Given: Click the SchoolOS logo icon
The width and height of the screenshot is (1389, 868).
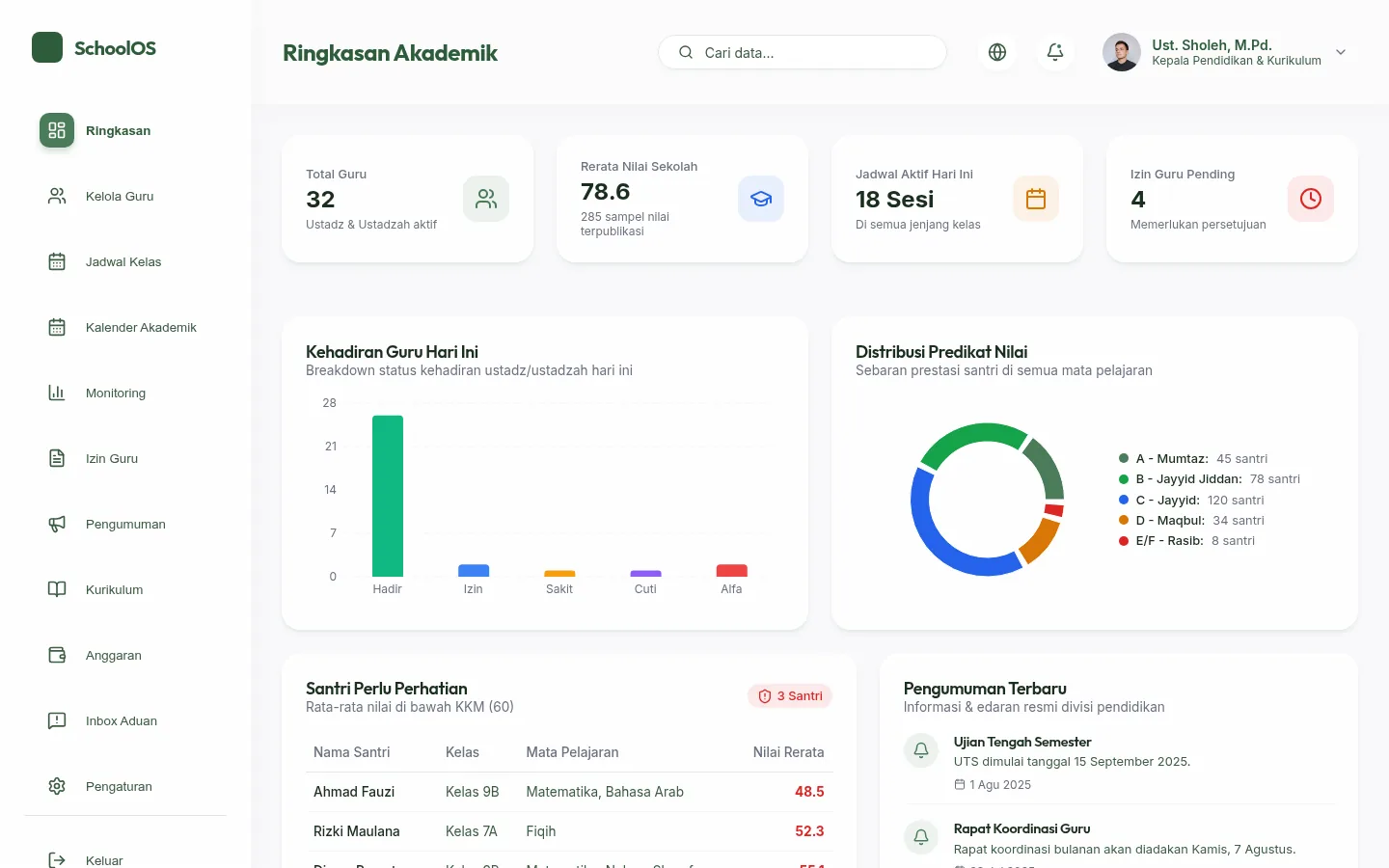Looking at the screenshot, I should (47, 47).
